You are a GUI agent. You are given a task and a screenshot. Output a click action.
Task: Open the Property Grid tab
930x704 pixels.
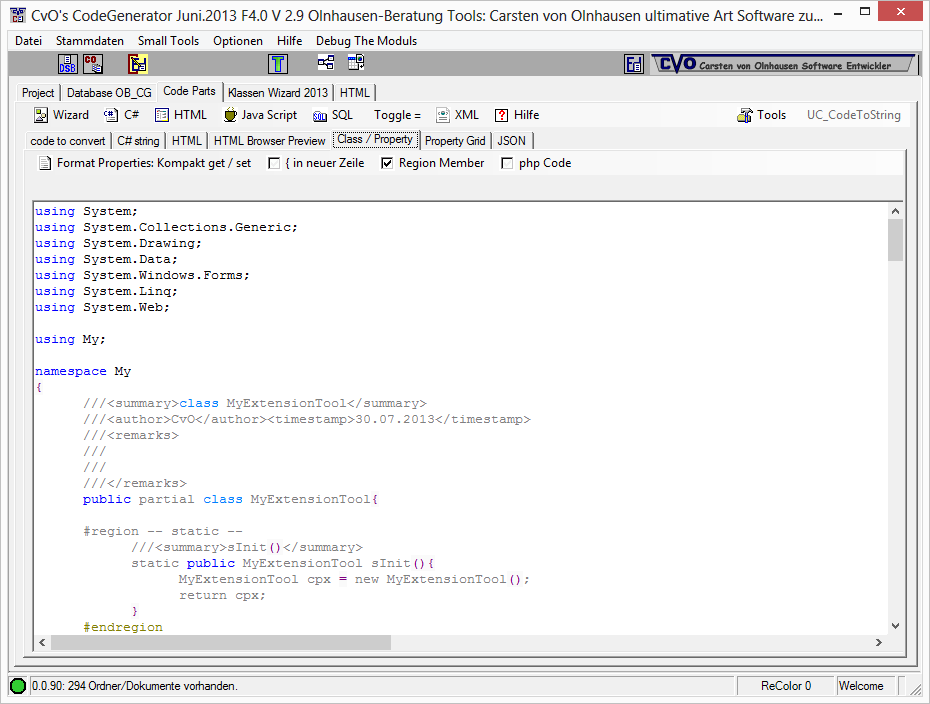(455, 141)
